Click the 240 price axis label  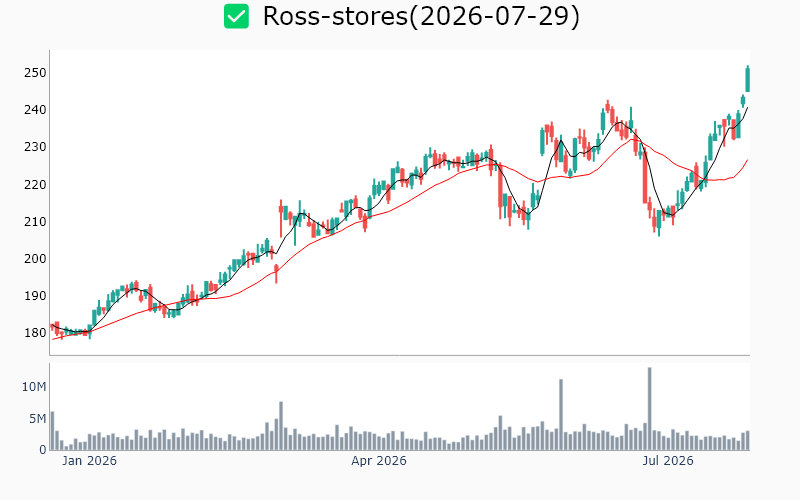[35, 110]
